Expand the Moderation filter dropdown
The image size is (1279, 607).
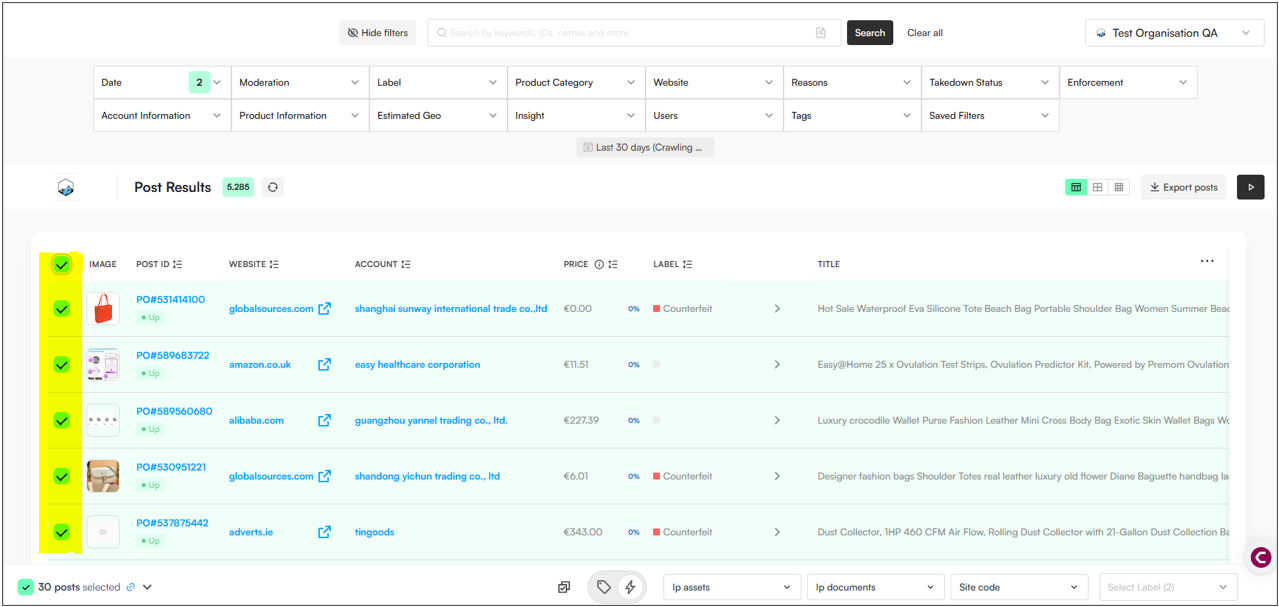tap(300, 83)
